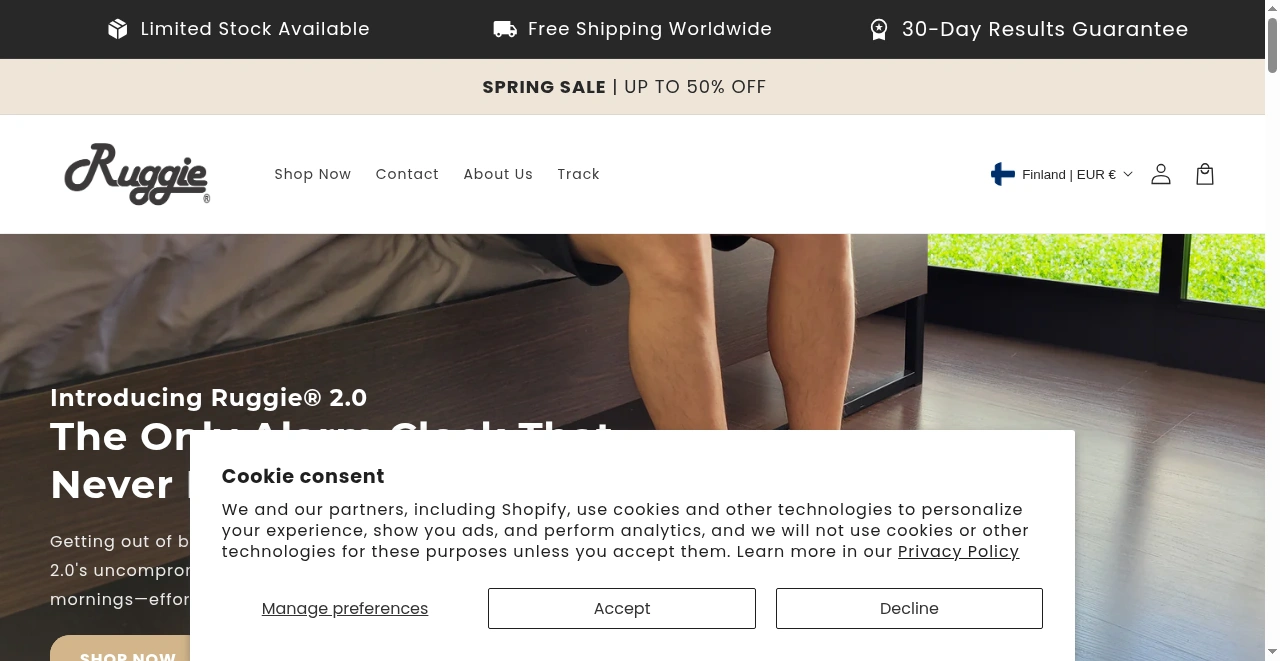Open Manage preferences for cookies
Screen dimensions: 1280x661
(x=344, y=608)
